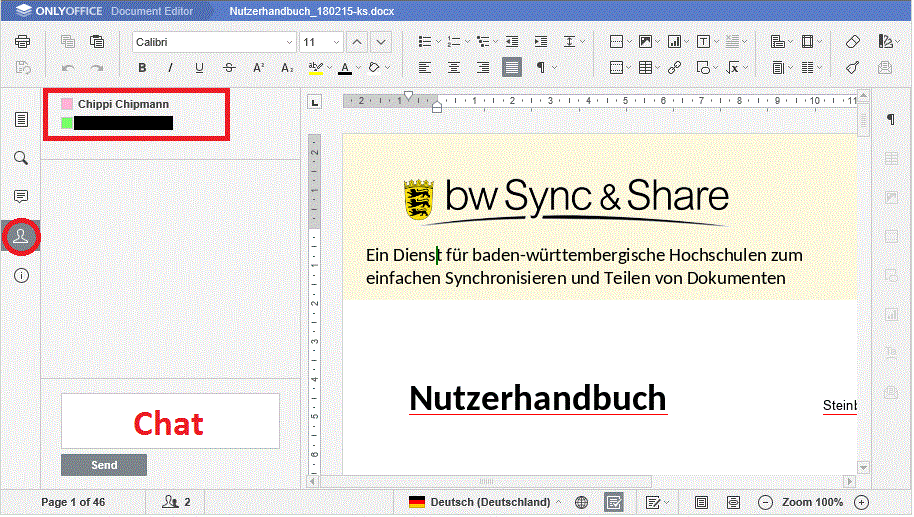Toggle Bold formatting
914x517 pixels.
pyautogui.click(x=142, y=68)
